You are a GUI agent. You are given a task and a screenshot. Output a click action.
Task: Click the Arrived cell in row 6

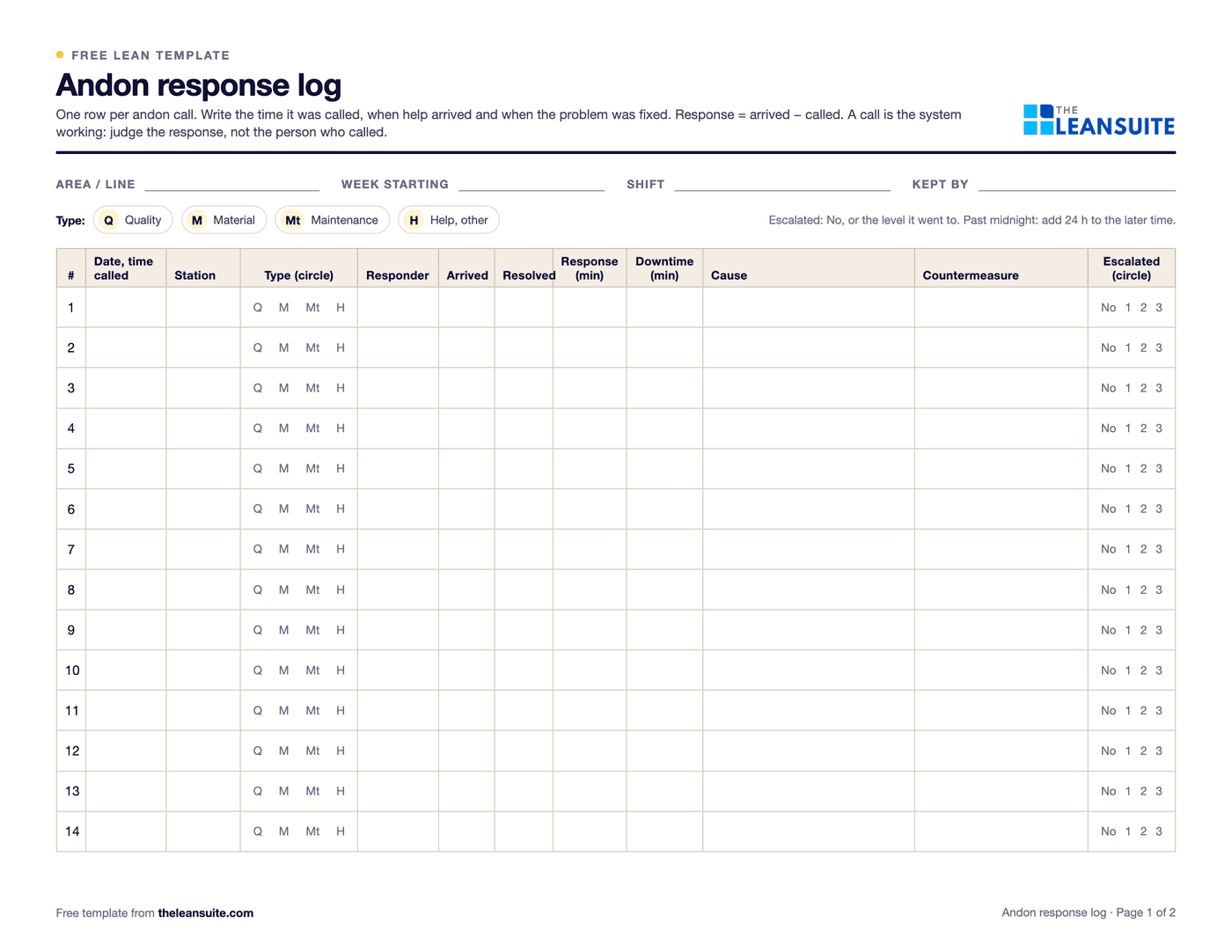(x=466, y=509)
